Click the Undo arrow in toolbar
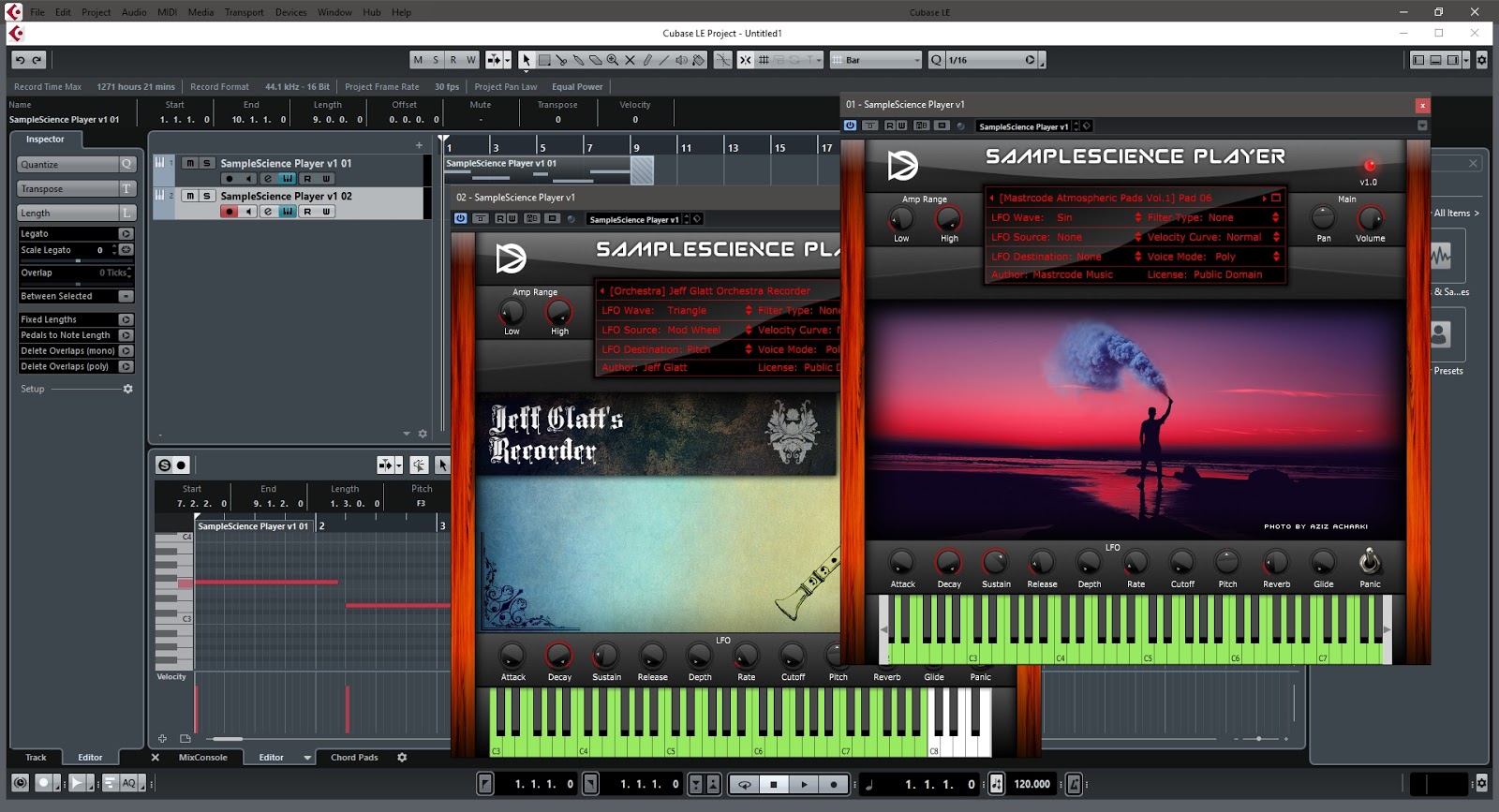Viewport: 1499px width, 812px height. coord(20,60)
